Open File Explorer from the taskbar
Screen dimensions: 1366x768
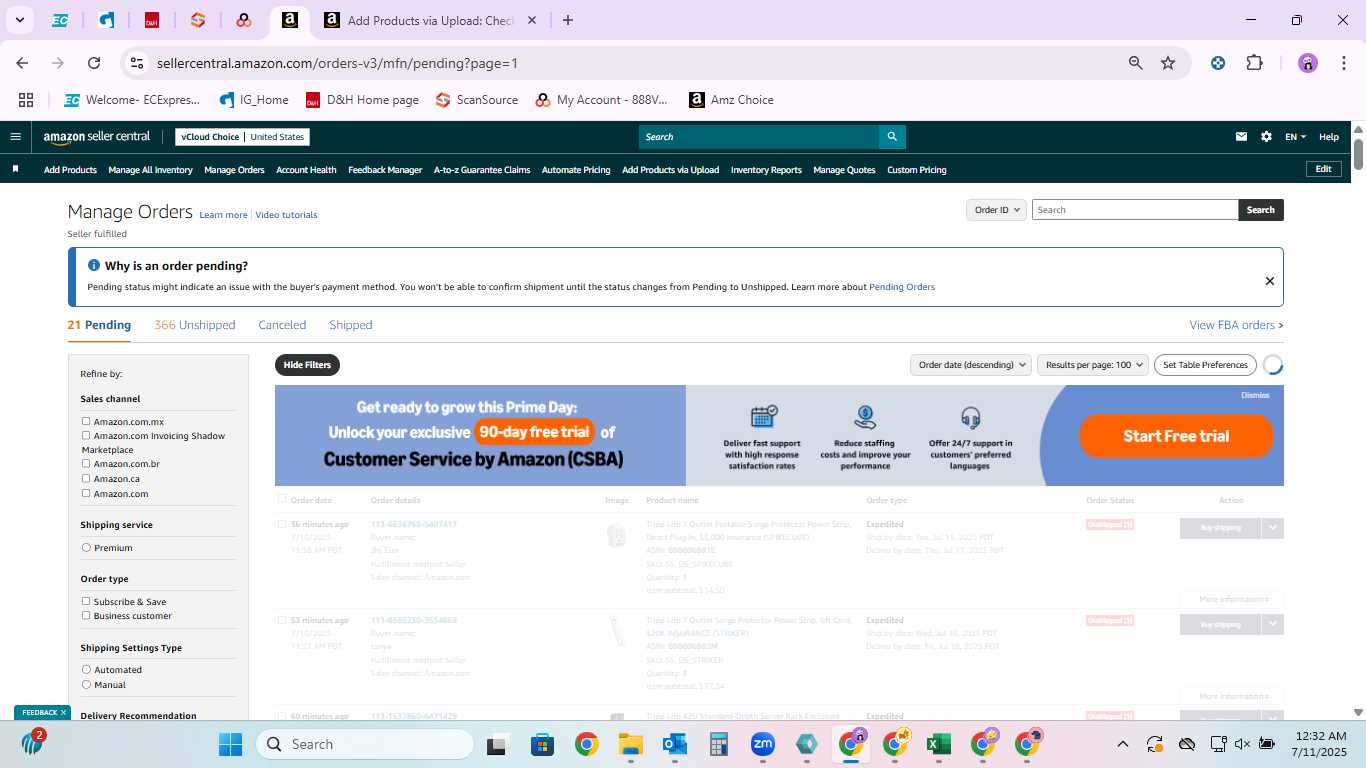point(630,744)
